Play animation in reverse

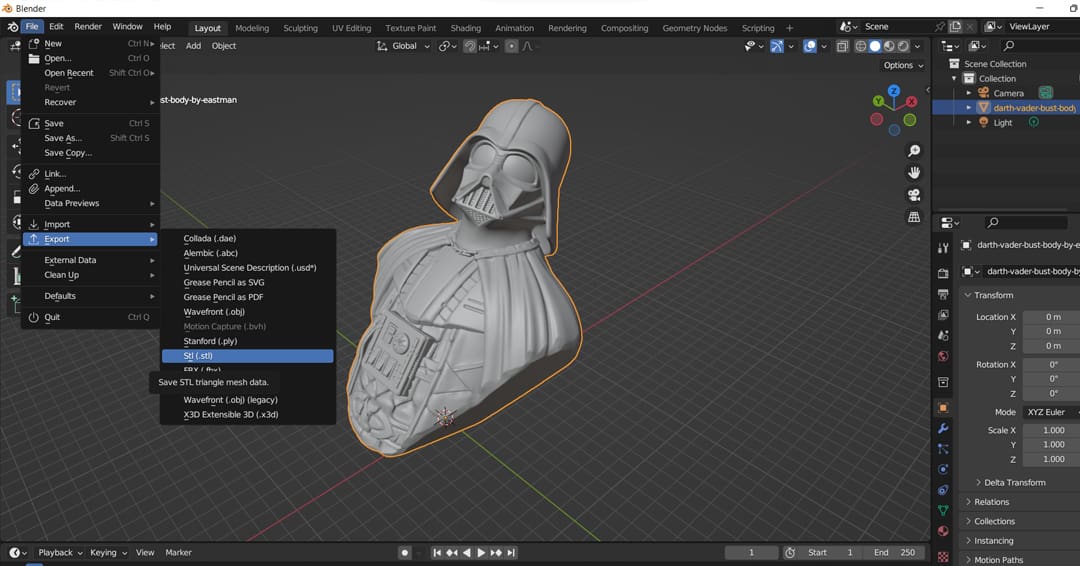(x=467, y=552)
